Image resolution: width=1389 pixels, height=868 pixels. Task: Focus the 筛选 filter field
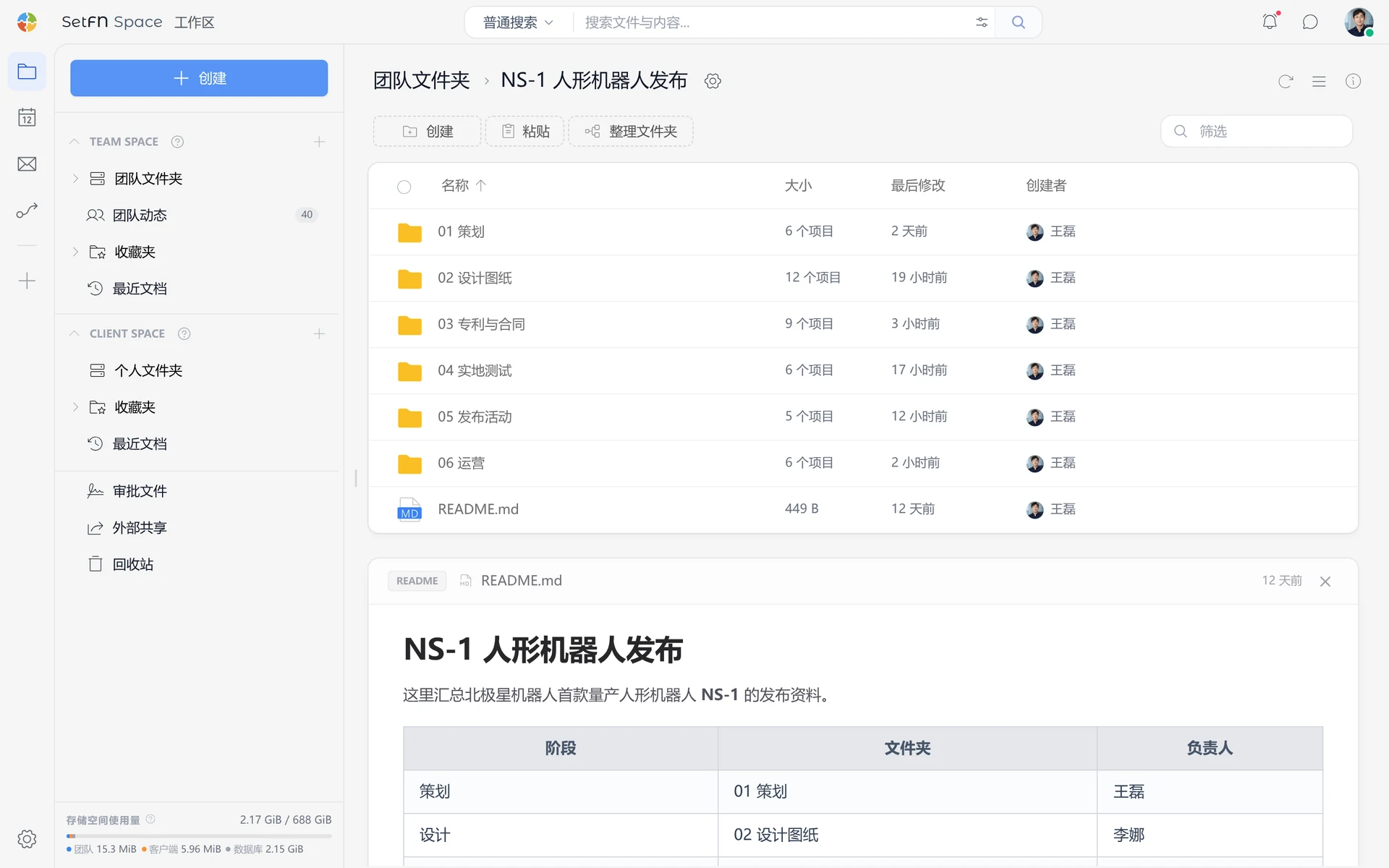[x=1257, y=131]
